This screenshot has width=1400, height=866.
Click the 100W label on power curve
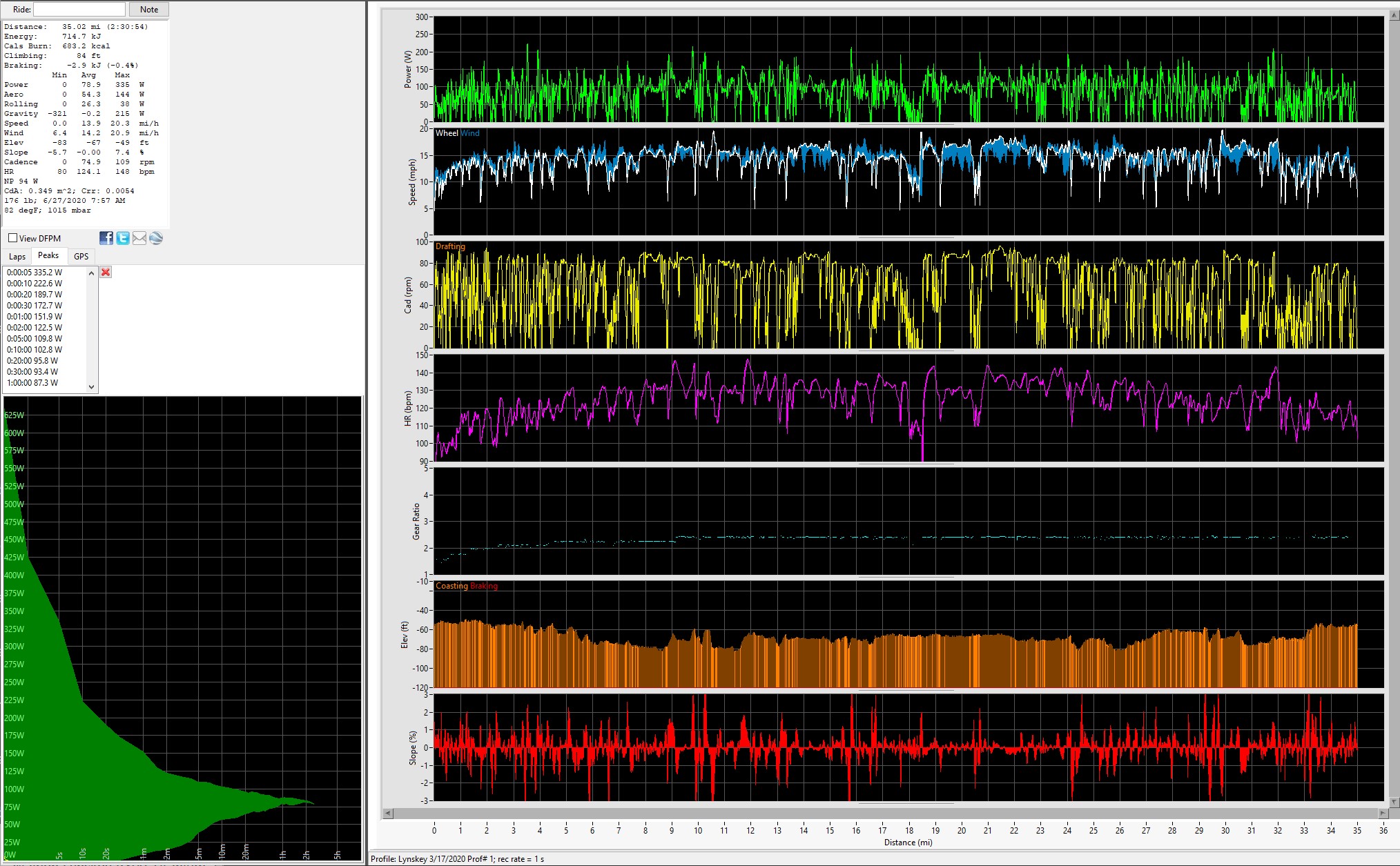(14, 789)
